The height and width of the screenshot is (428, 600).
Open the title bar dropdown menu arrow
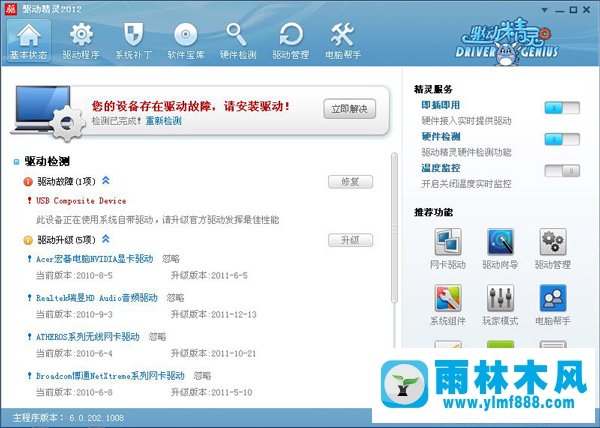click(545, 10)
